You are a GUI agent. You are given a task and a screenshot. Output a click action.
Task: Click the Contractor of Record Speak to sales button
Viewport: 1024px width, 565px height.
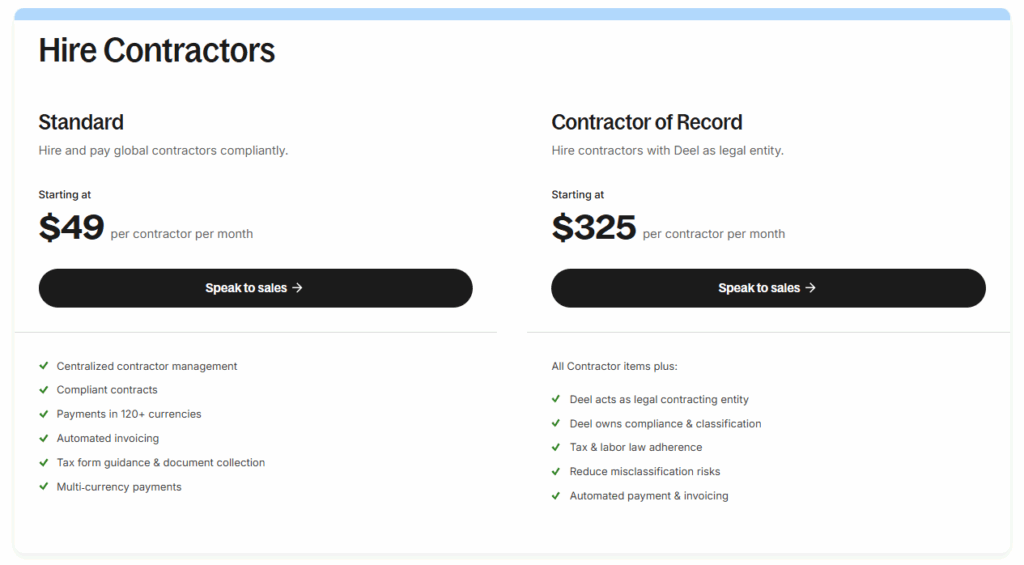click(x=767, y=288)
